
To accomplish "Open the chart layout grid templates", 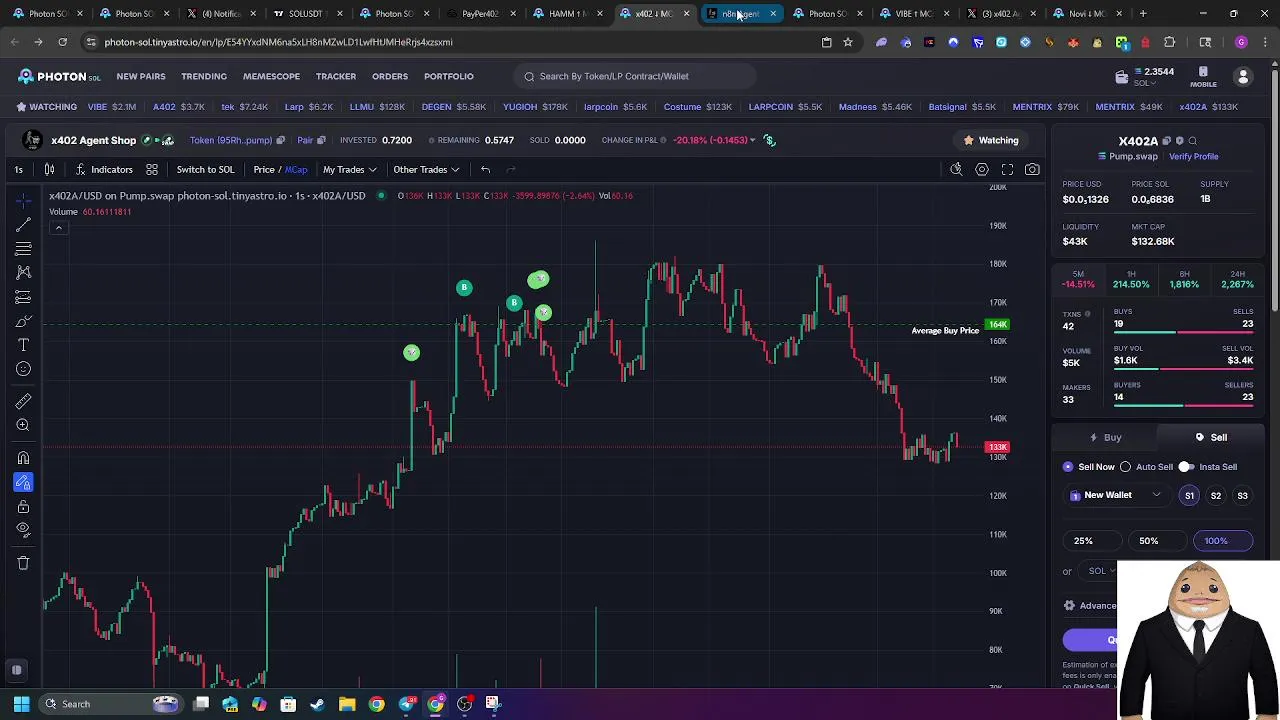I will tap(152, 169).
